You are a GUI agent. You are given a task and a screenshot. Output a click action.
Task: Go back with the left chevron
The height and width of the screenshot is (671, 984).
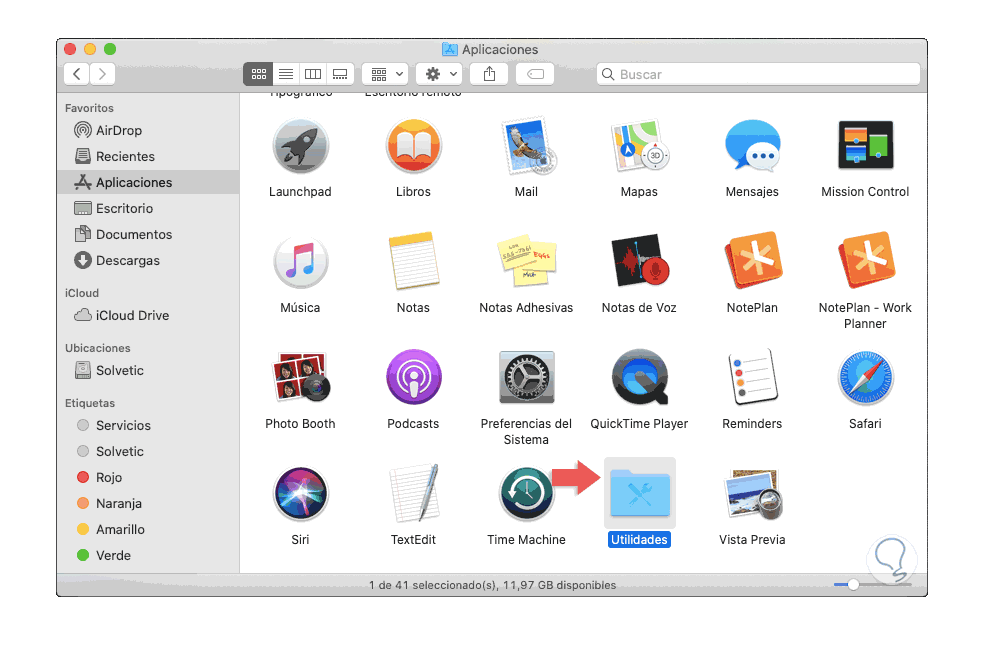click(77, 74)
